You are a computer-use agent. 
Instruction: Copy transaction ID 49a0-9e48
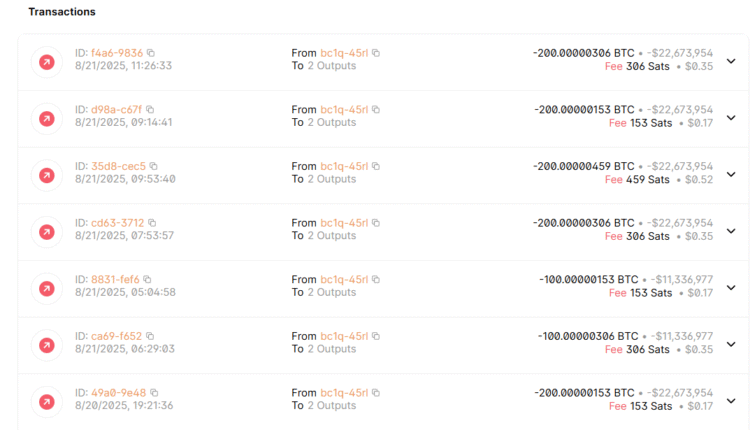155,393
